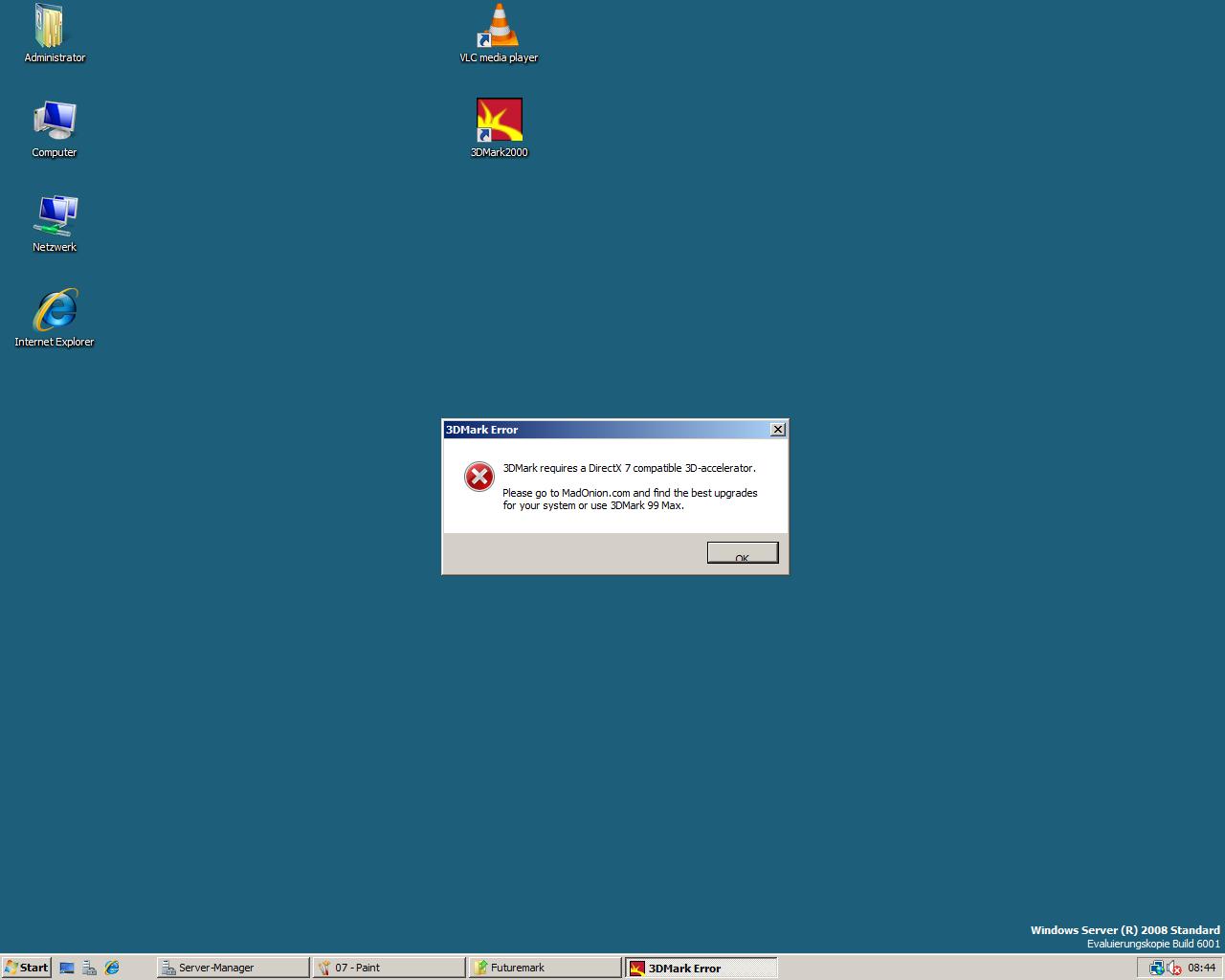Click OK in the 3DMark Error dialog
This screenshot has height=980, width=1225.
click(x=742, y=553)
